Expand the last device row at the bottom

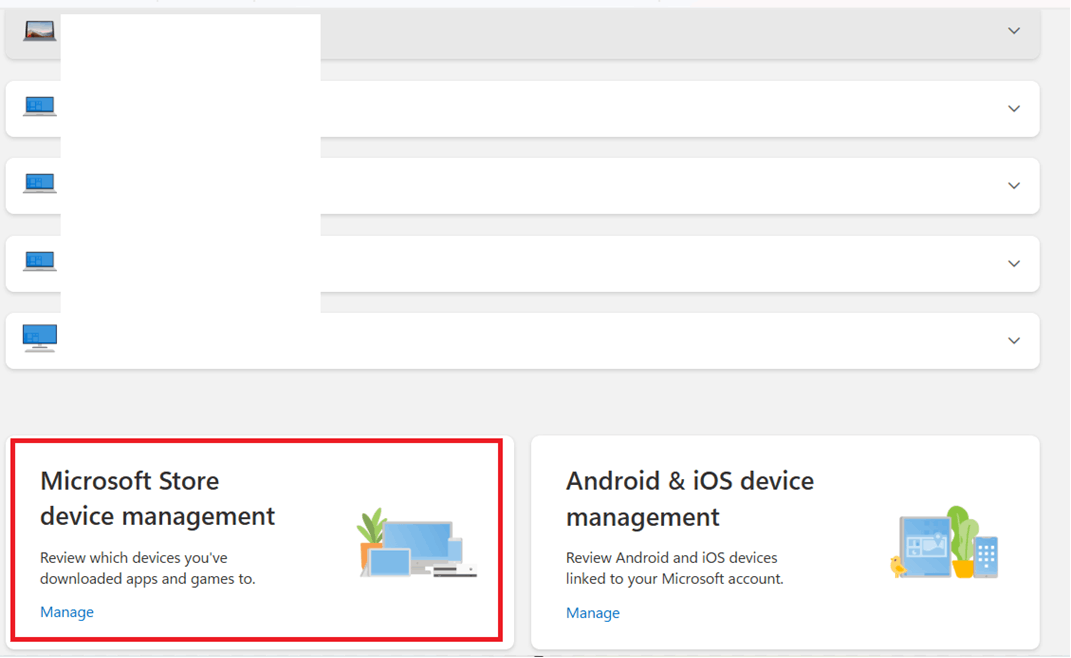pos(1014,340)
